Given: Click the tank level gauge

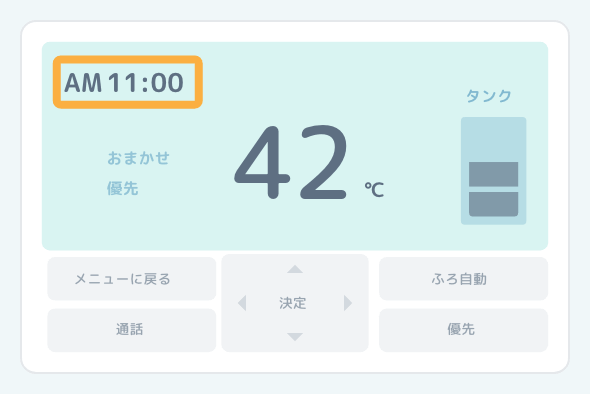Looking at the screenshot, I should 493,171.
